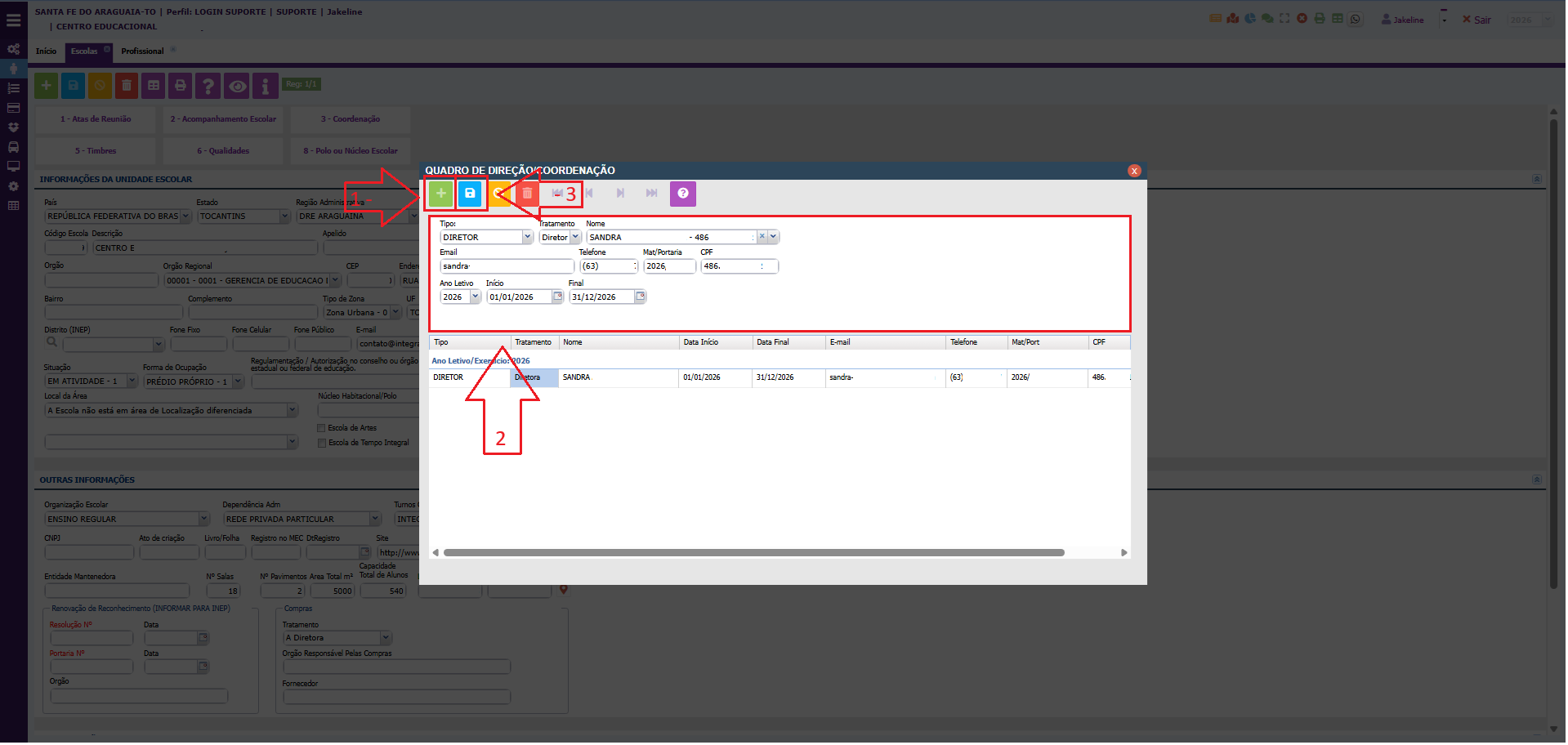Screen dimensions: 1568x745
Task: Open the purple help icon in dialog
Action: pos(682,194)
